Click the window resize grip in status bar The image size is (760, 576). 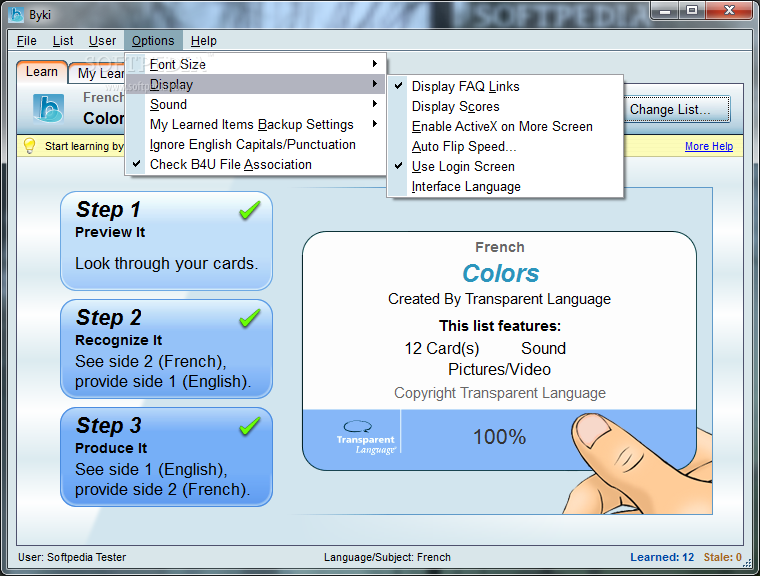[747, 561]
